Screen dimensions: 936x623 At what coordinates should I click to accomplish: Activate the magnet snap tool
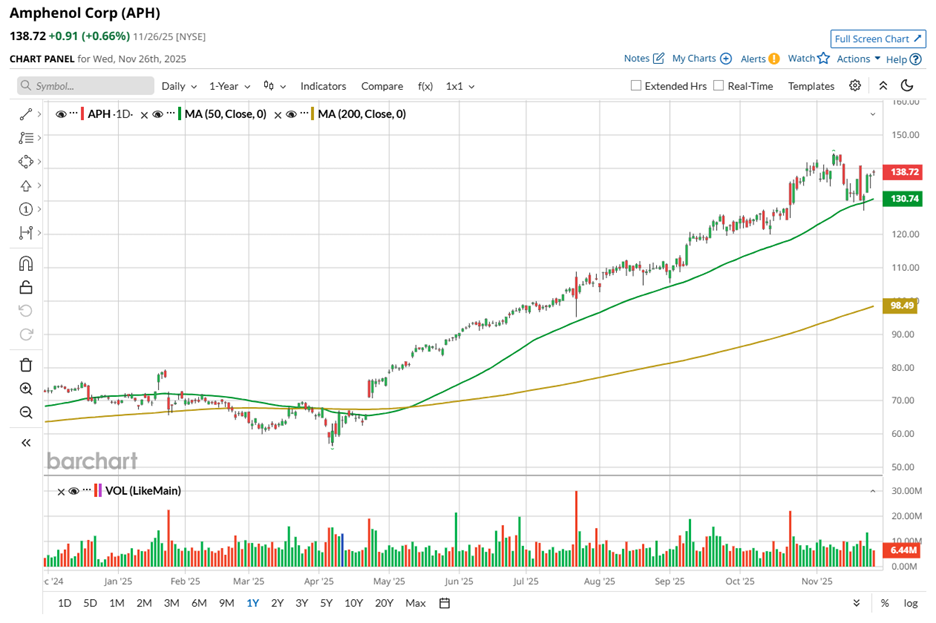tap(26, 264)
